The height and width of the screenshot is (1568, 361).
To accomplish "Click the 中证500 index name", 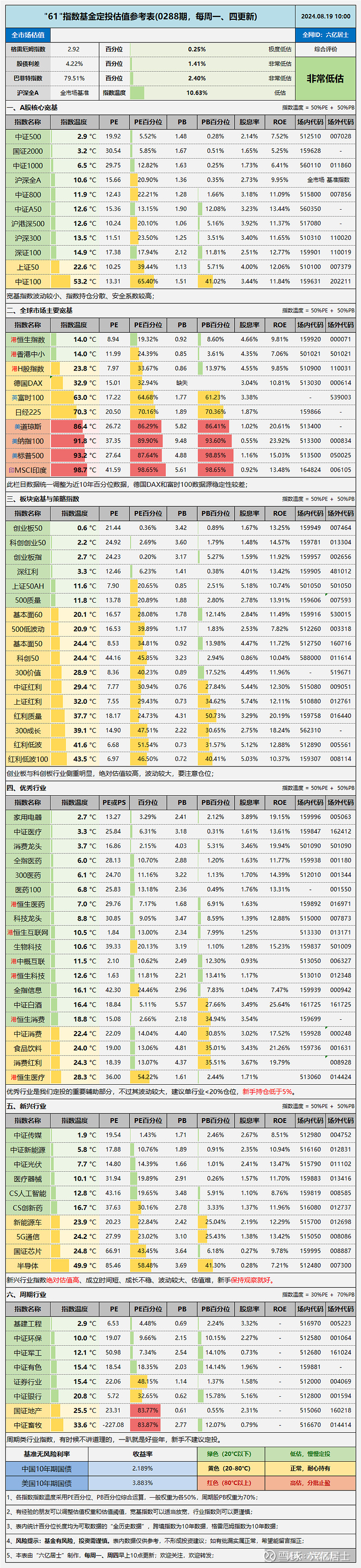I will click(x=28, y=136).
